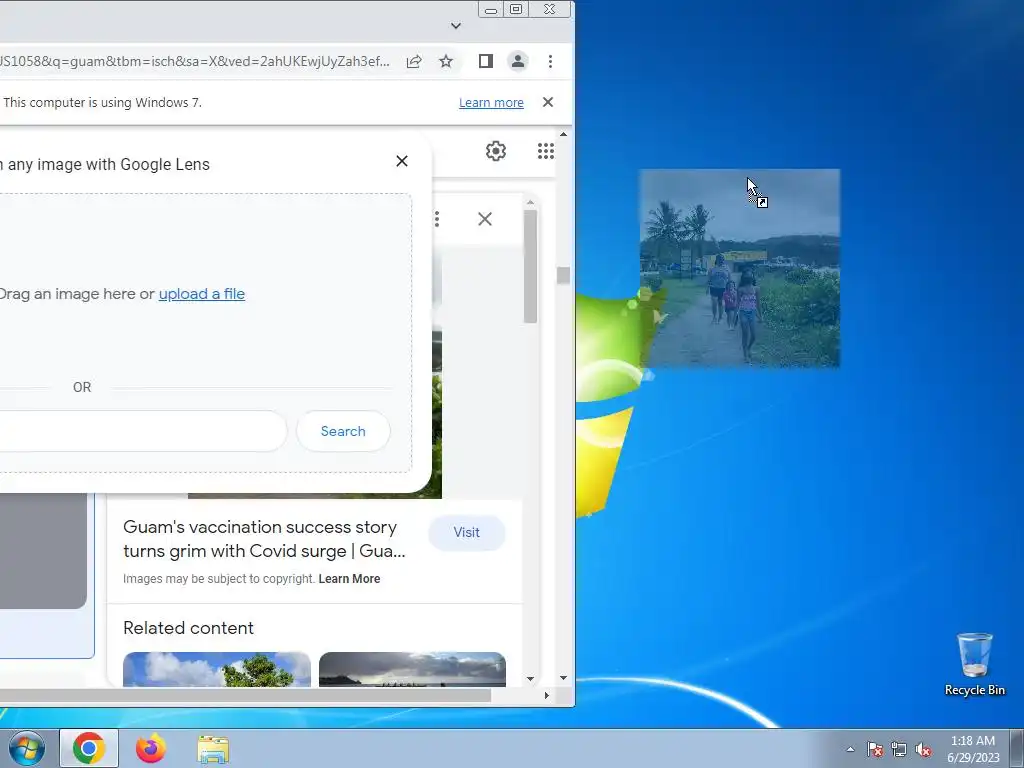Click the preview panel scrollbar thumb
This screenshot has height=768, width=1024.
tap(530, 266)
